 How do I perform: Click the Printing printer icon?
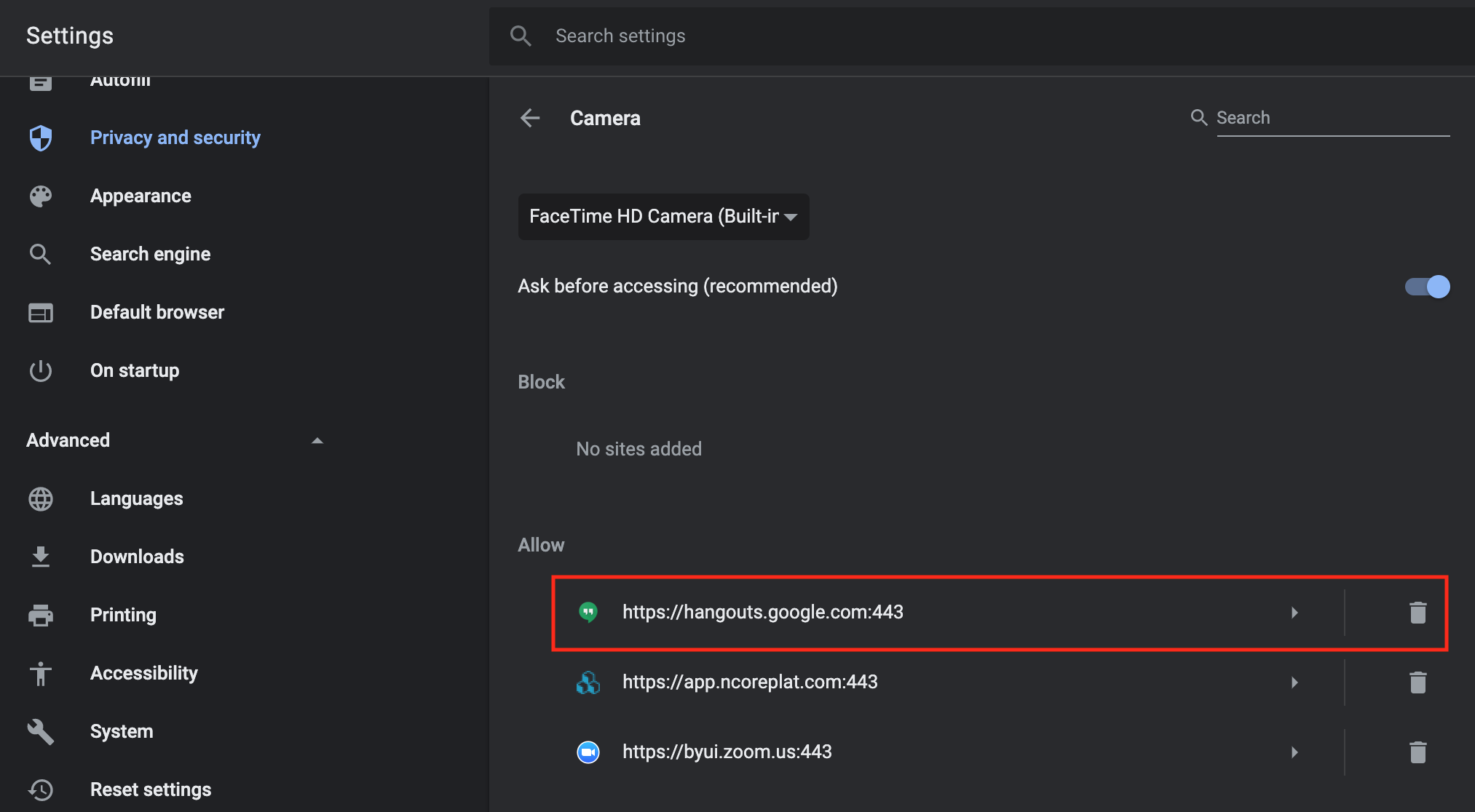point(41,615)
